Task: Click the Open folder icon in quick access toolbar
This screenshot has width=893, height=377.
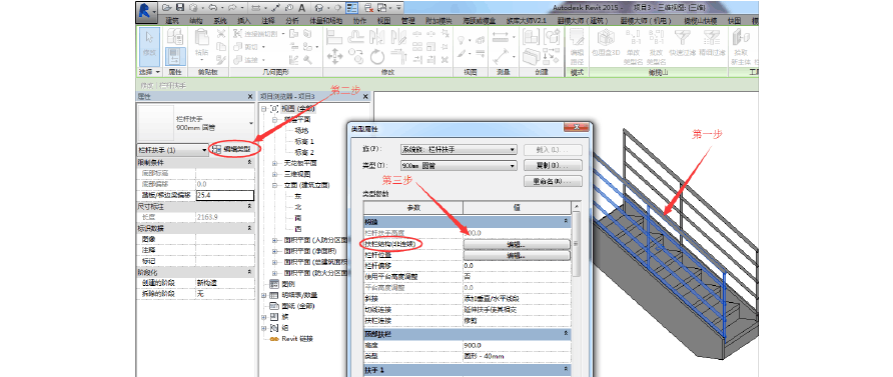Action: point(167,8)
